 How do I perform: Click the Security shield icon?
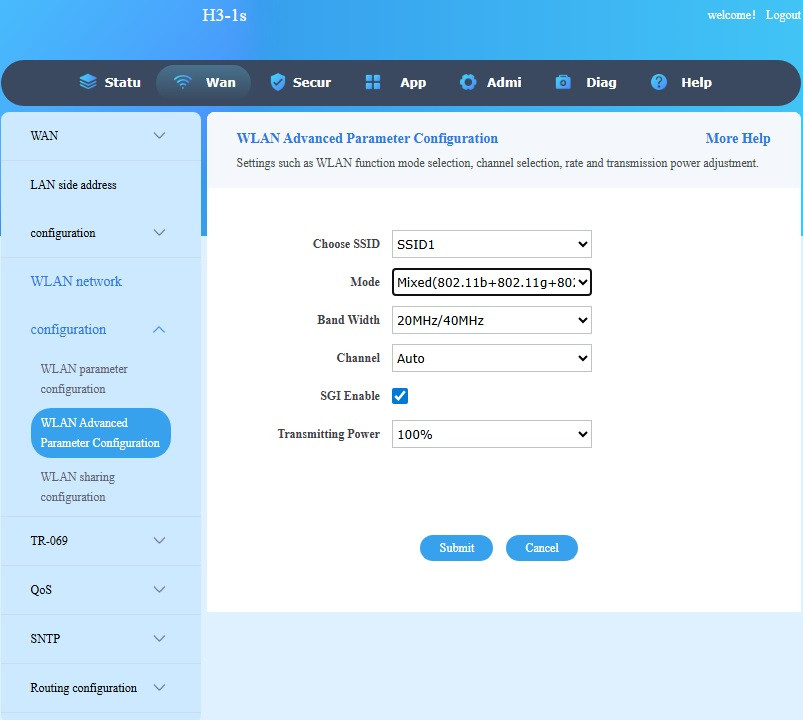click(x=278, y=82)
